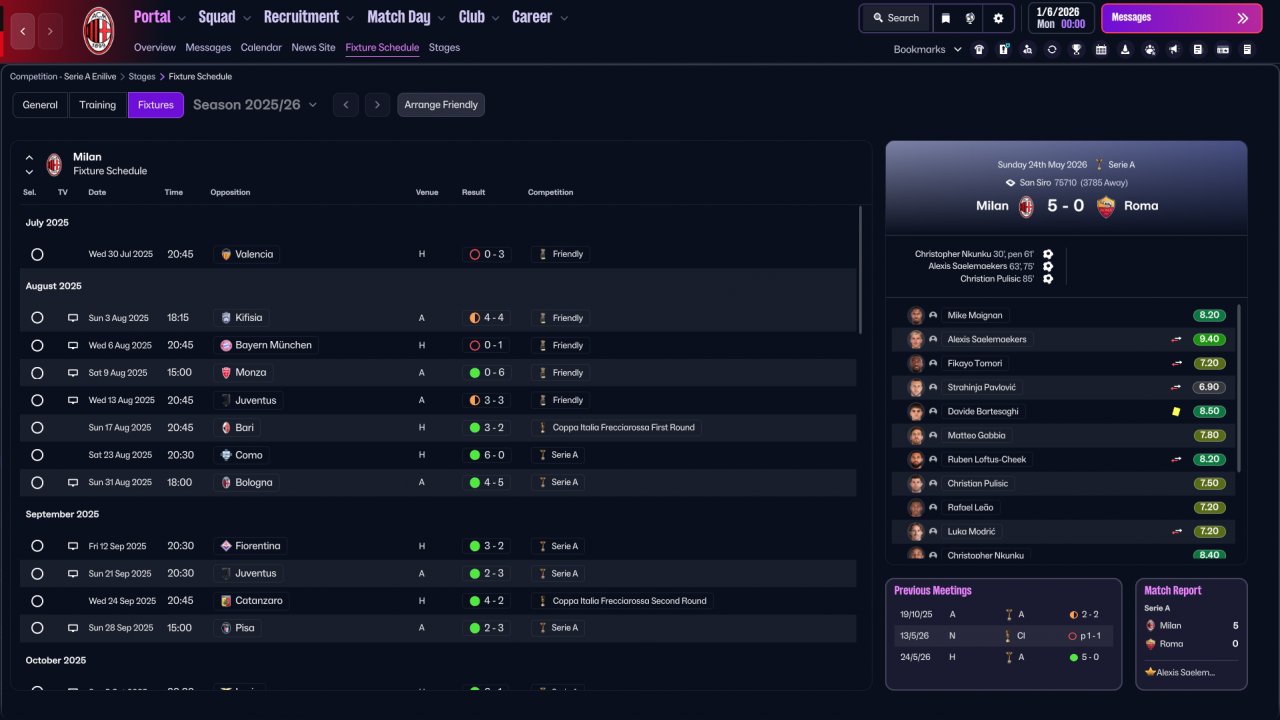Click the Stages breadcrumb link
Screen dimensions: 1280x720
click(142, 76)
